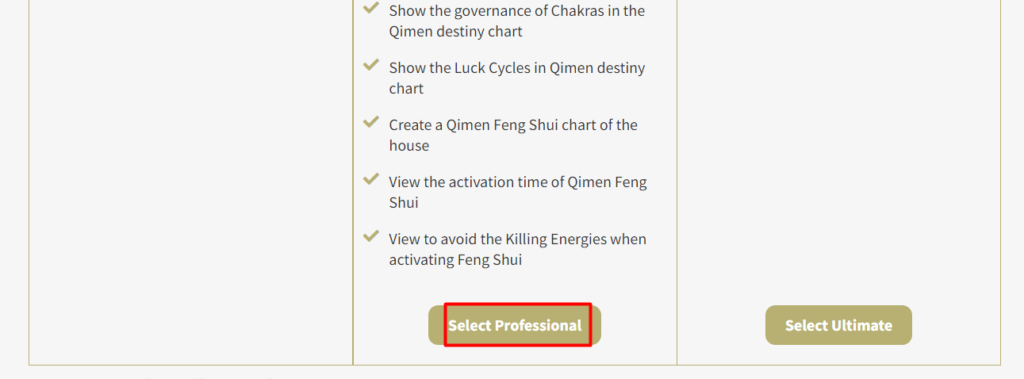Click the 'Qimen destiny chart' line under Chakras
This screenshot has height=379, width=1024.
pyautogui.click(x=456, y=31)
